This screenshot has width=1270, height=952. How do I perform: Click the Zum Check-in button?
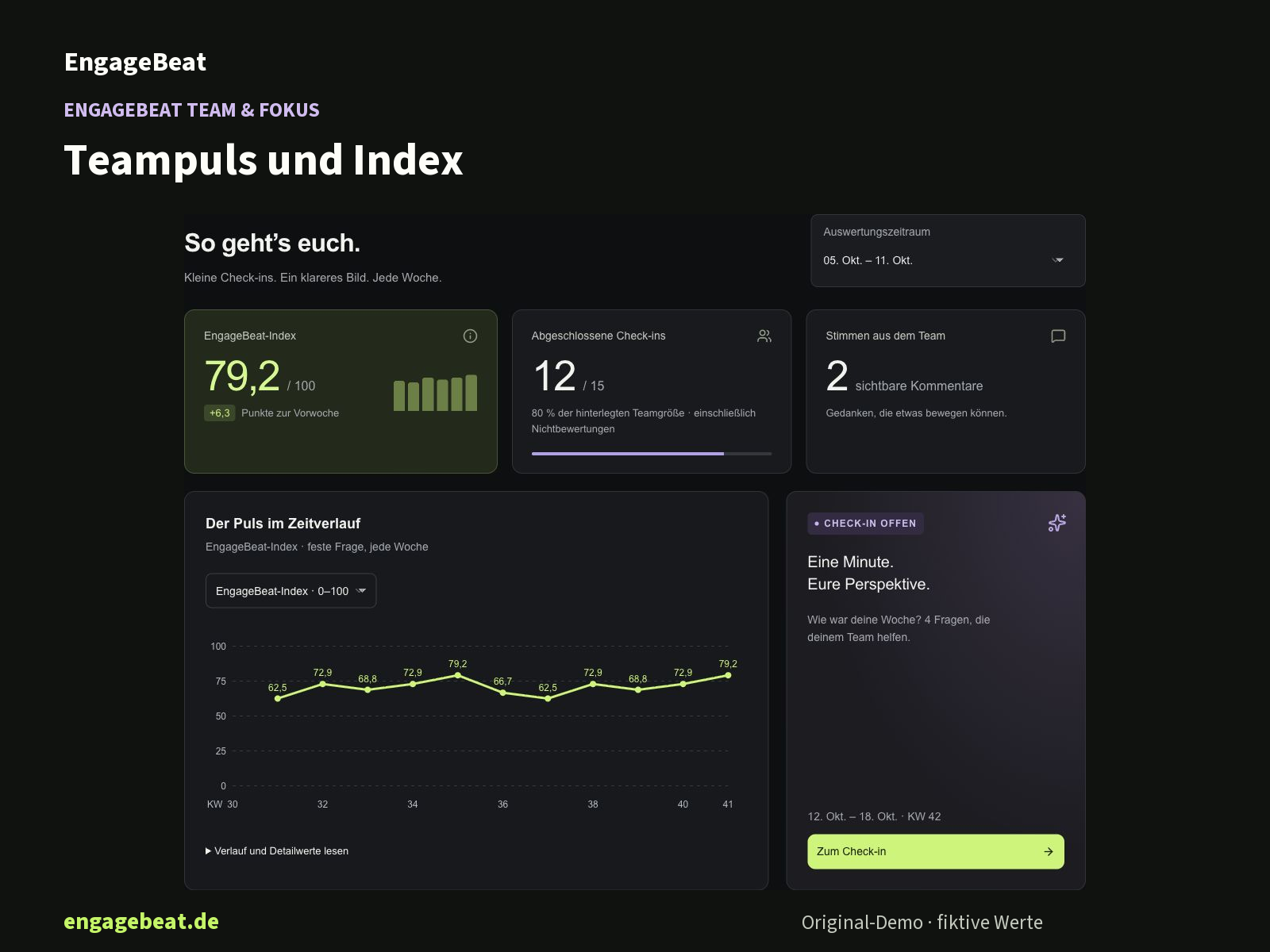(936, 851)
